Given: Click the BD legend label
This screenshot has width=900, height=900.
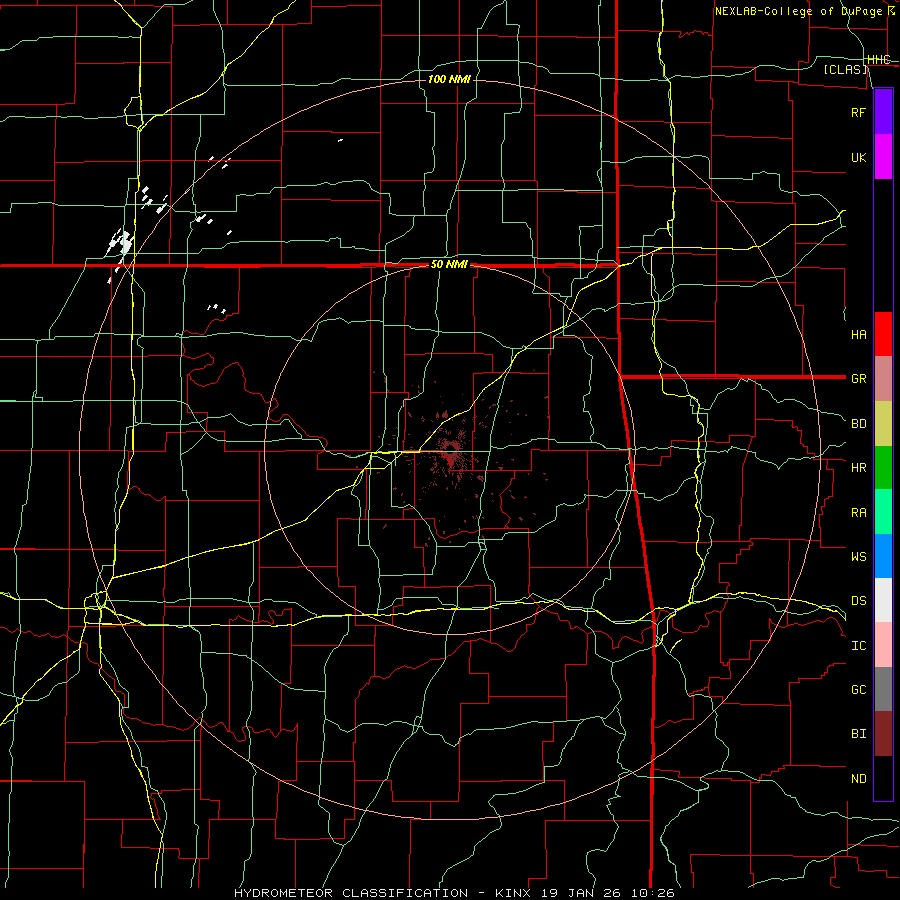Looking at the screenshot, I should (859, 424).
